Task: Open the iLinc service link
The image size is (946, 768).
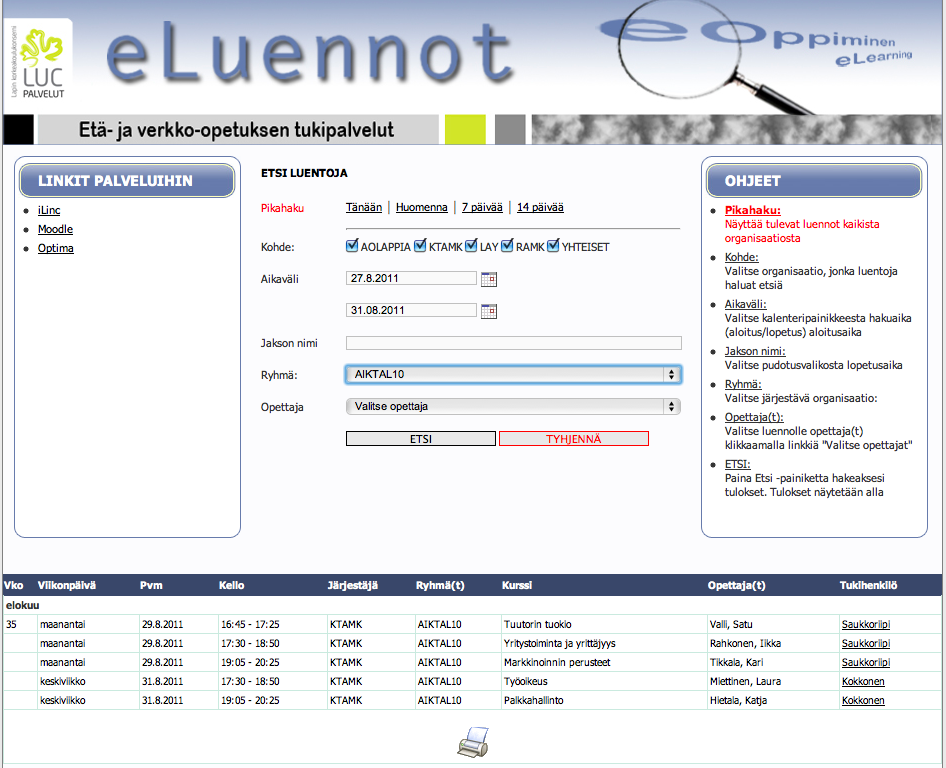Action: coord(49,211)
